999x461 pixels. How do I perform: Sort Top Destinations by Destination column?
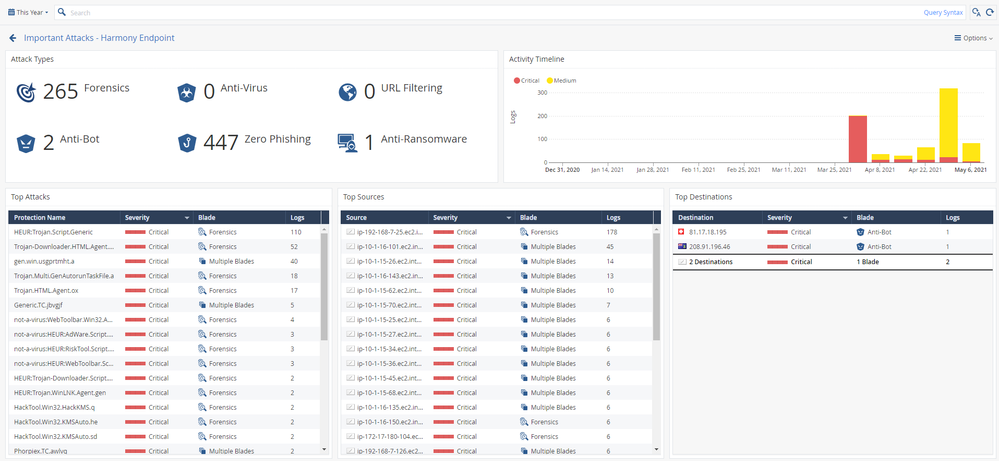click(717, 218)
